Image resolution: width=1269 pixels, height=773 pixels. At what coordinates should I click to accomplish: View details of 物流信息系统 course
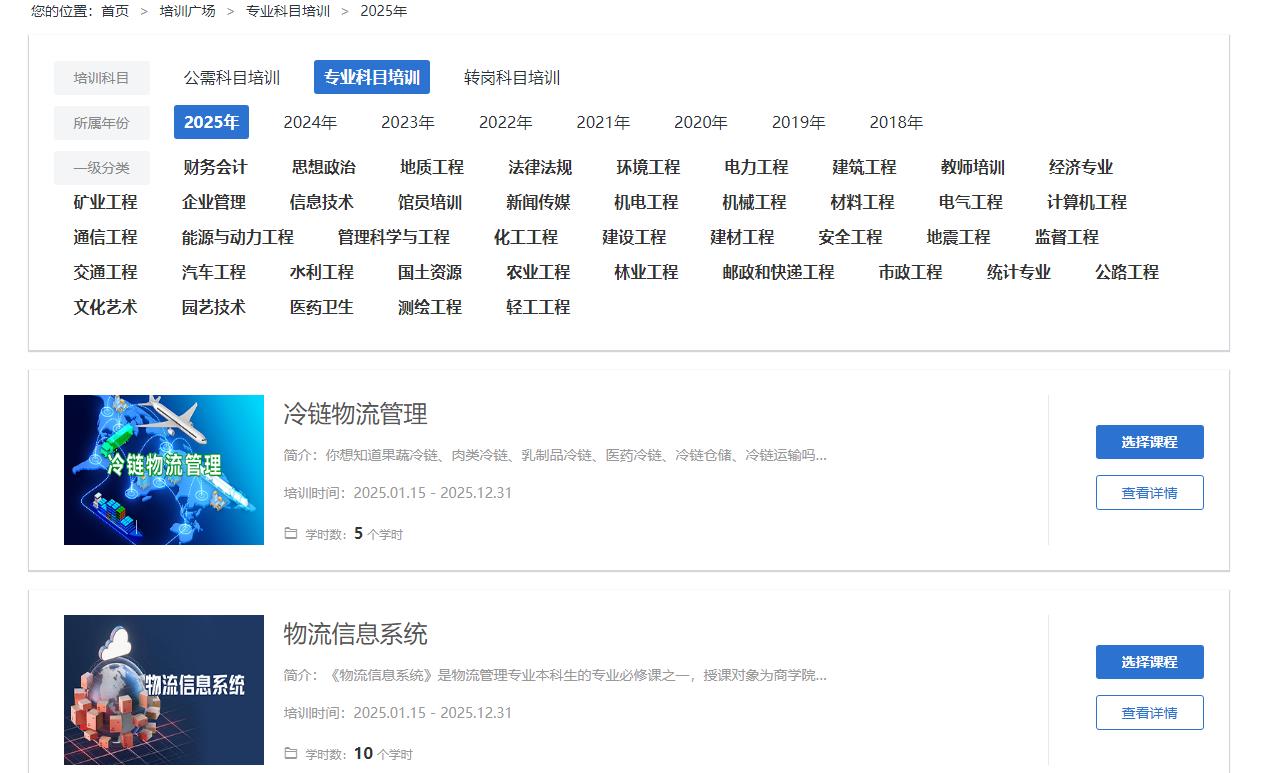1149,713
